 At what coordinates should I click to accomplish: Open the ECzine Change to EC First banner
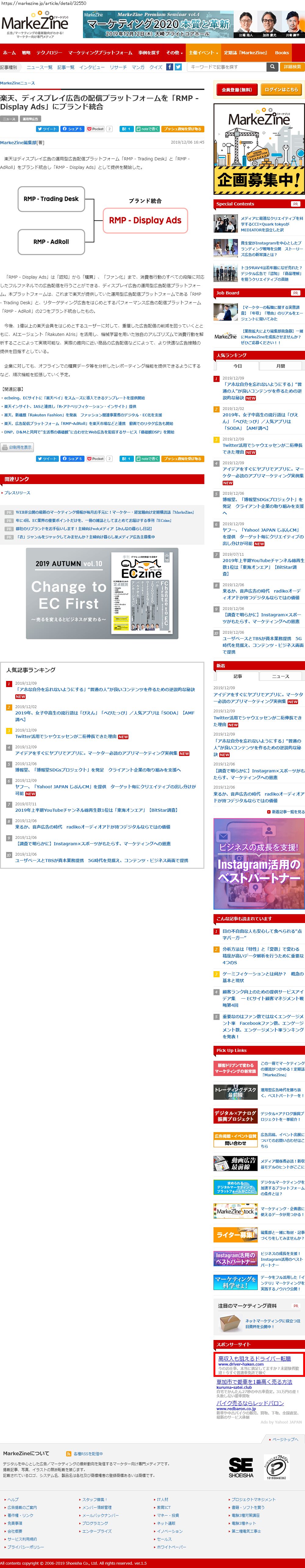pos(102,593)
